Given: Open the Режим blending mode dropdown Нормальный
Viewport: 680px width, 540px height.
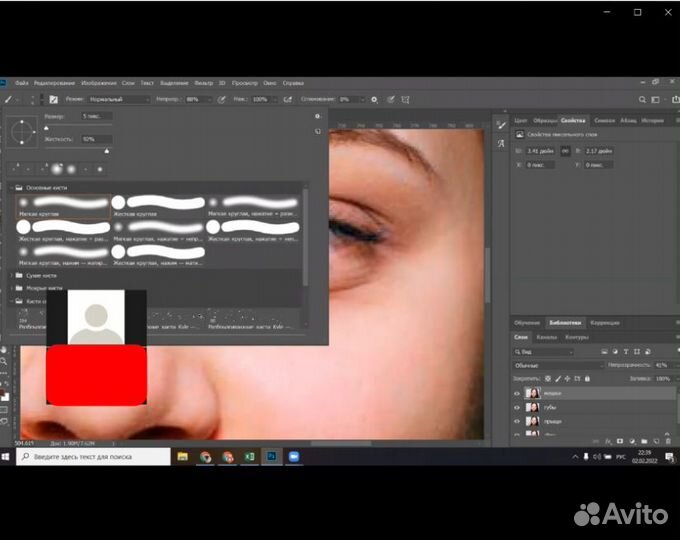Looking at the screenshot, I should [x=119, y=100].
